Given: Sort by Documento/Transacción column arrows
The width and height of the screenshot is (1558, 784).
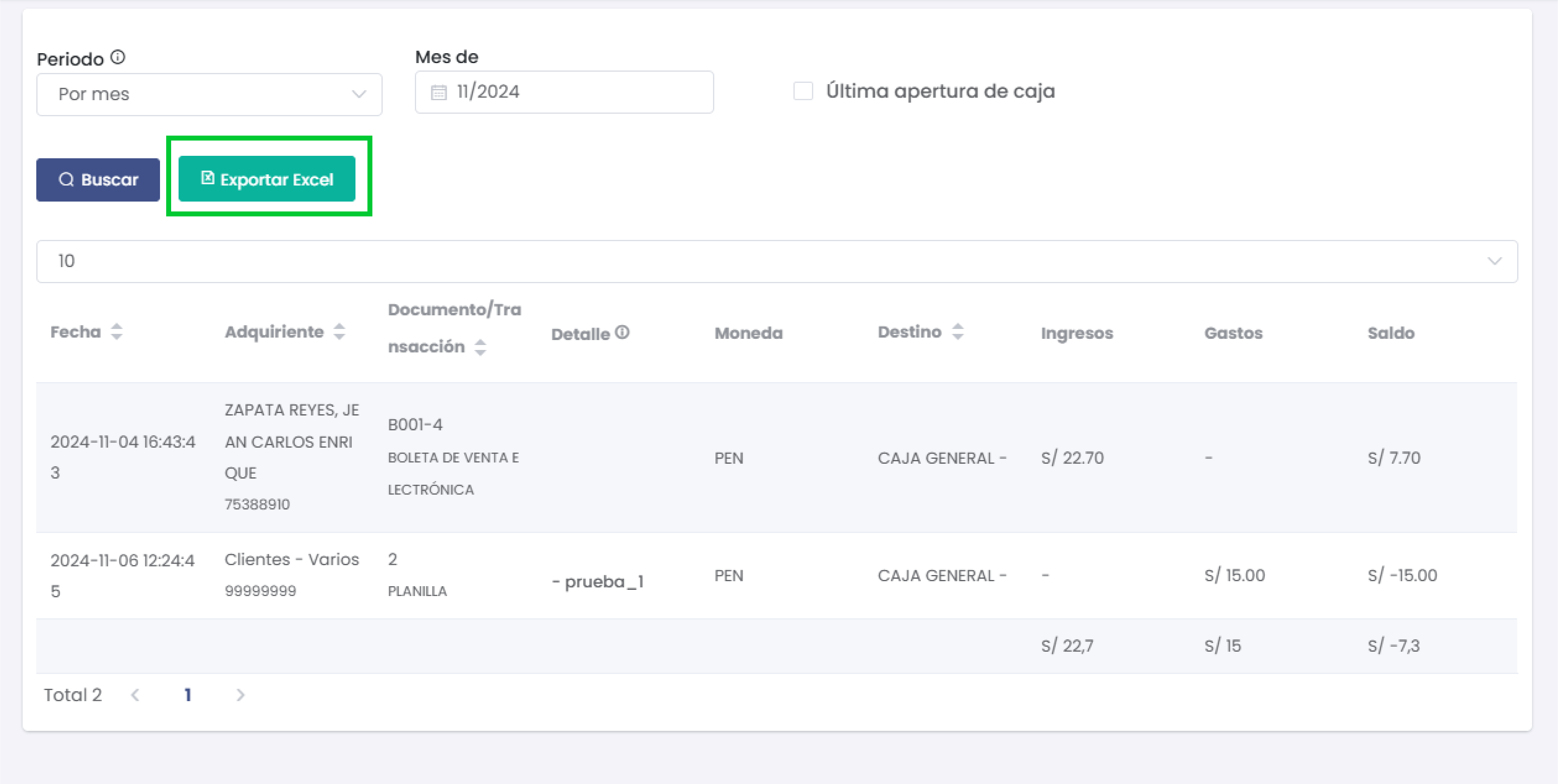Looking at the screenshot, I should coord(480,347).
